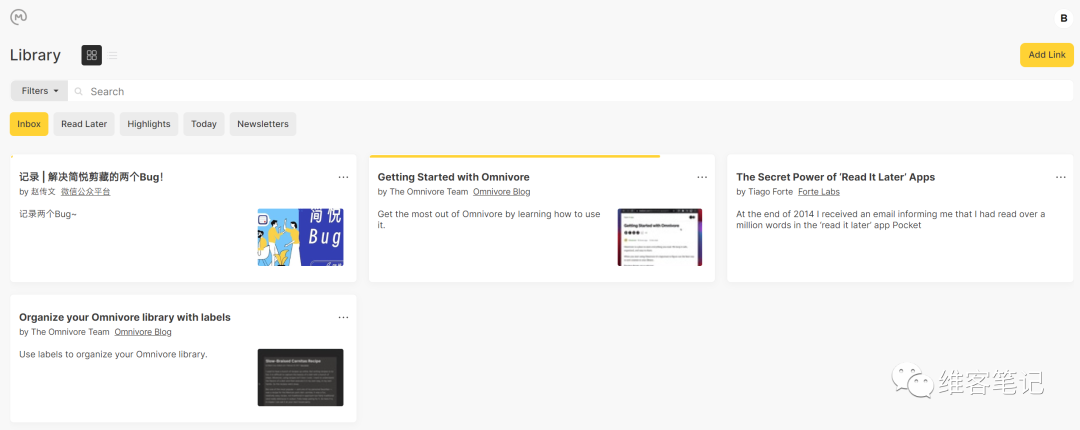Click author text 'by Tiago Forte'
This screenshot has width=1080, height=430.
pos(765,192)
